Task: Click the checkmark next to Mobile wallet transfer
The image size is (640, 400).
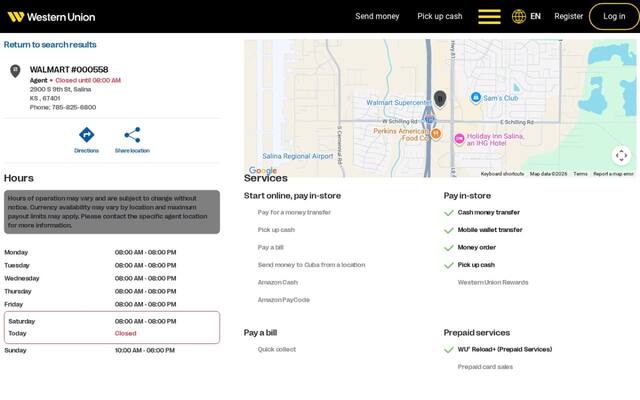Action: [449, 230]
